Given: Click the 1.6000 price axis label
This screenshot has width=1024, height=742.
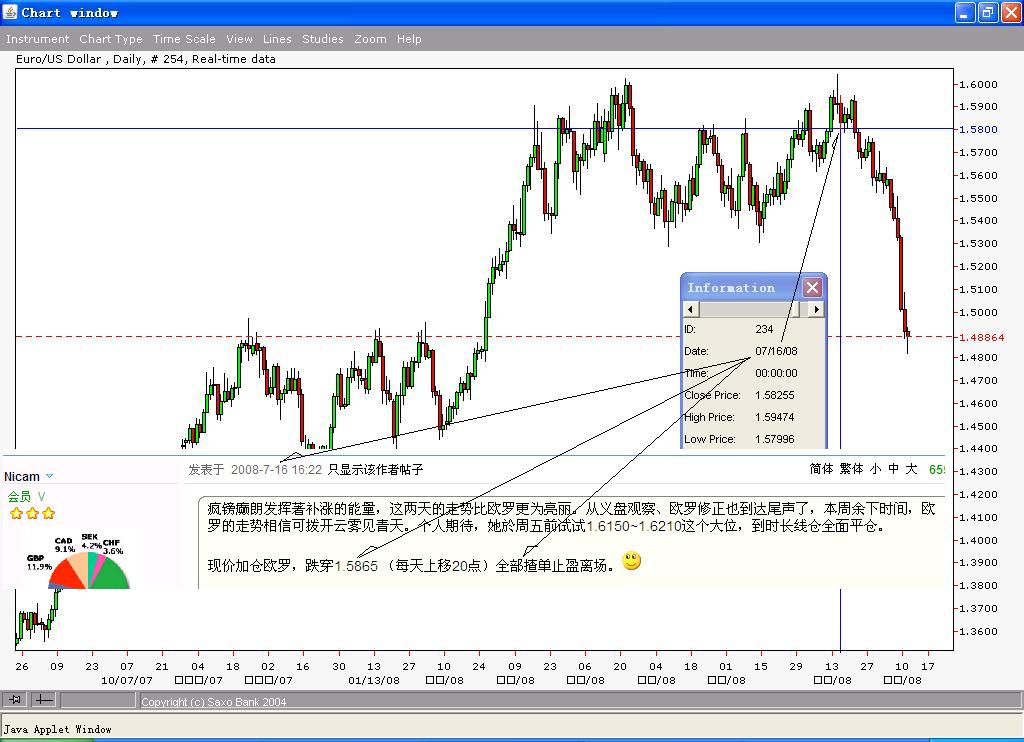Looking at the screenshot, I should [x=978, y=84].
